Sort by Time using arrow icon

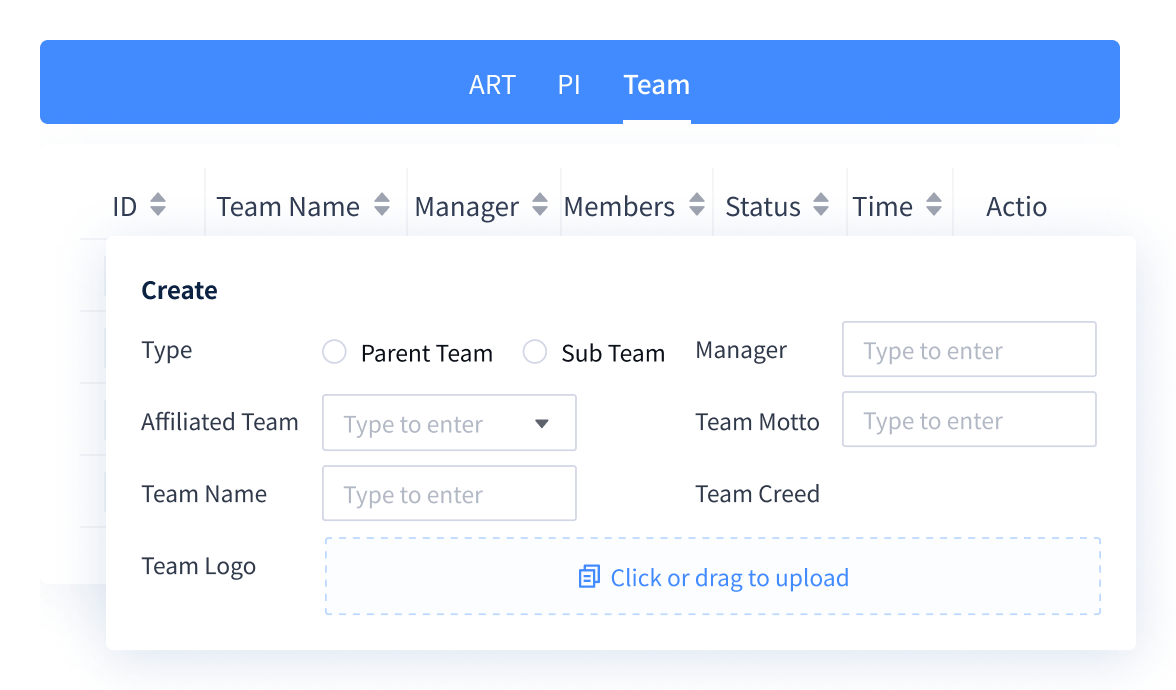tap(934, 206)
